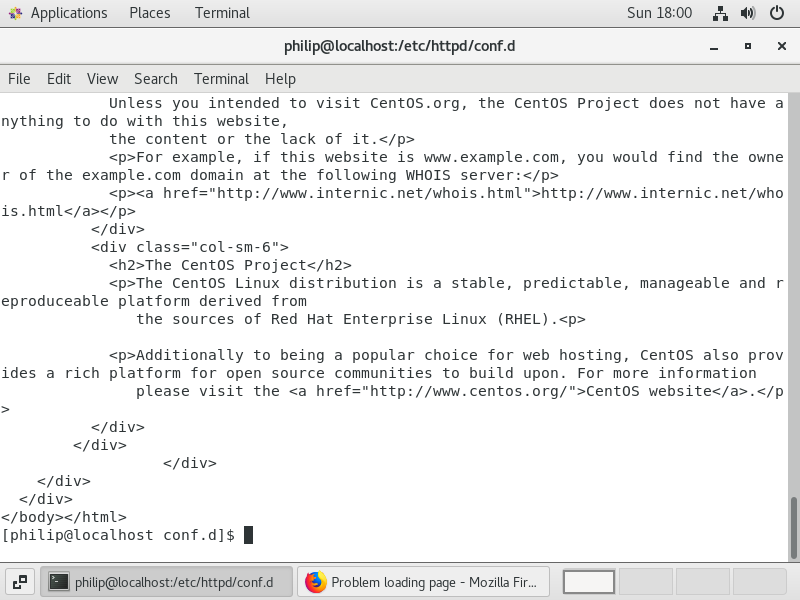Click the Sun 18:00 clock
Screen dimensions: 800x600
coord(659,13)
